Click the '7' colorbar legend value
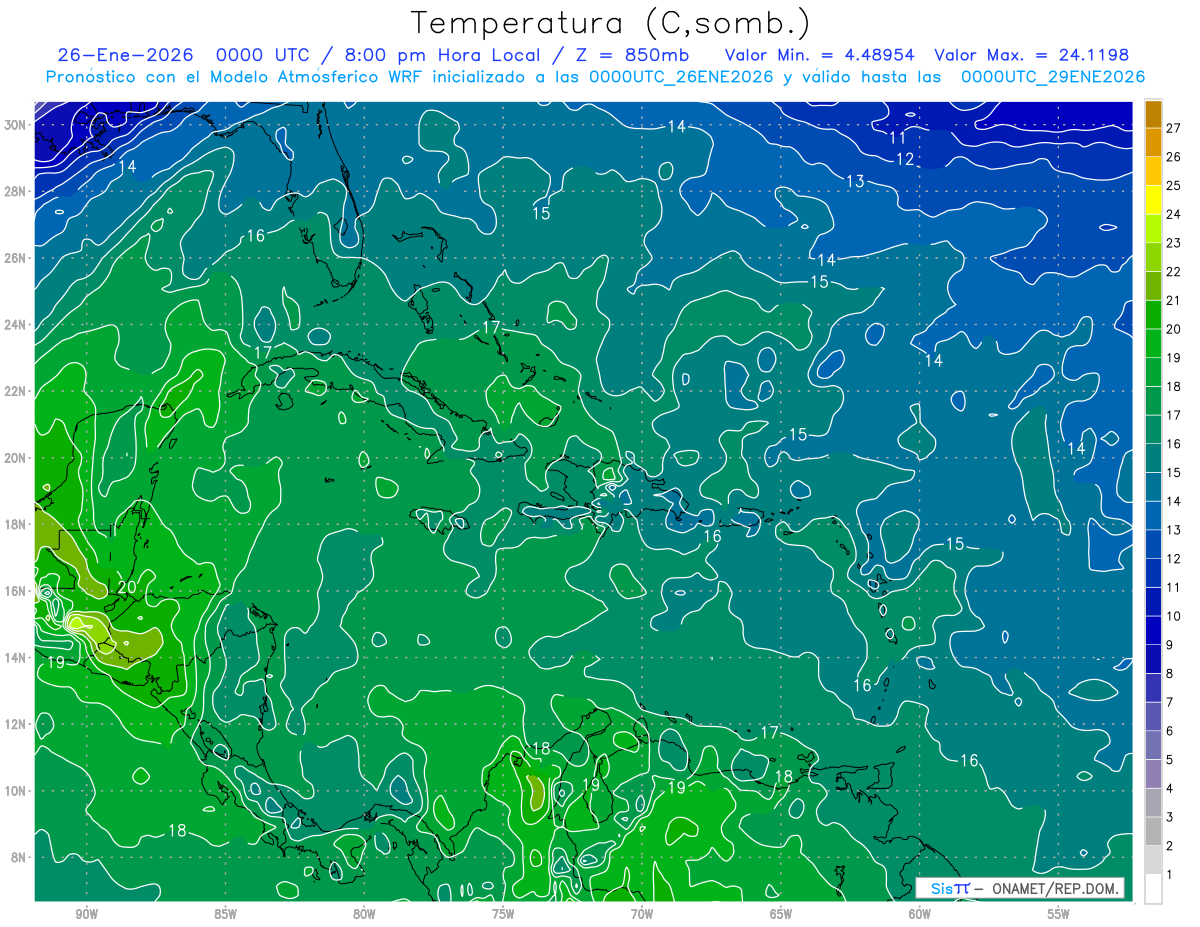Viewport: 1200px width, 927px height. pos(1171,702)
